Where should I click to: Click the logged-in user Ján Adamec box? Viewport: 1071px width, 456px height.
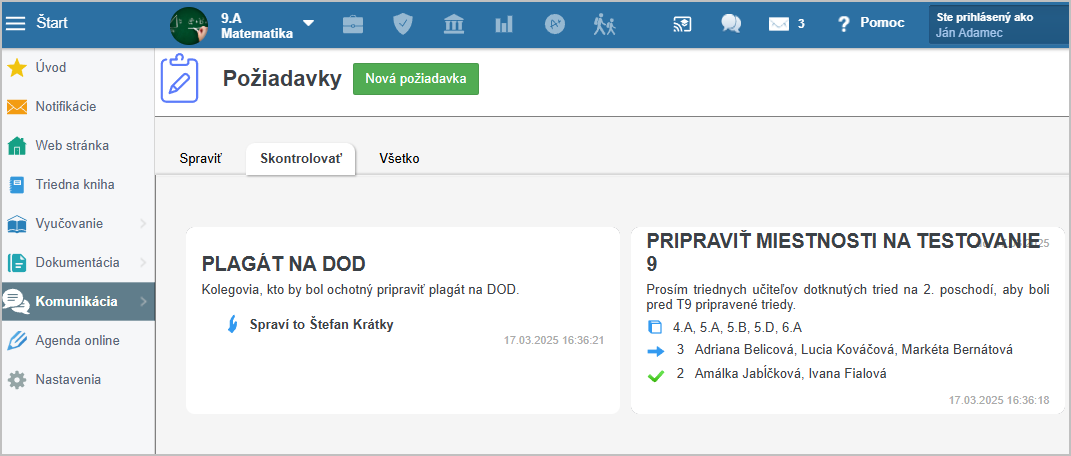996,25
